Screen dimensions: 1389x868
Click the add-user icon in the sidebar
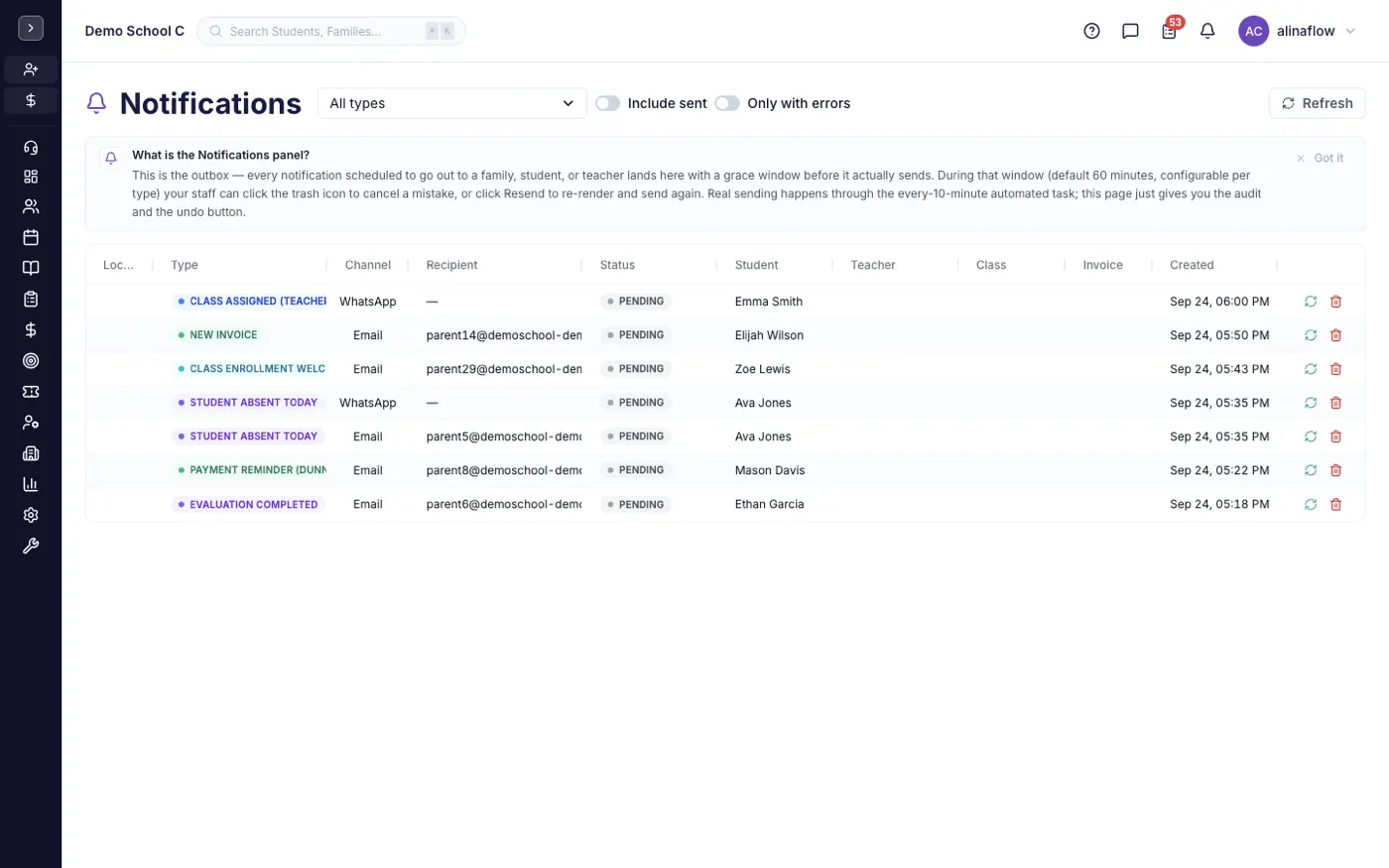(x=31, y=69)
